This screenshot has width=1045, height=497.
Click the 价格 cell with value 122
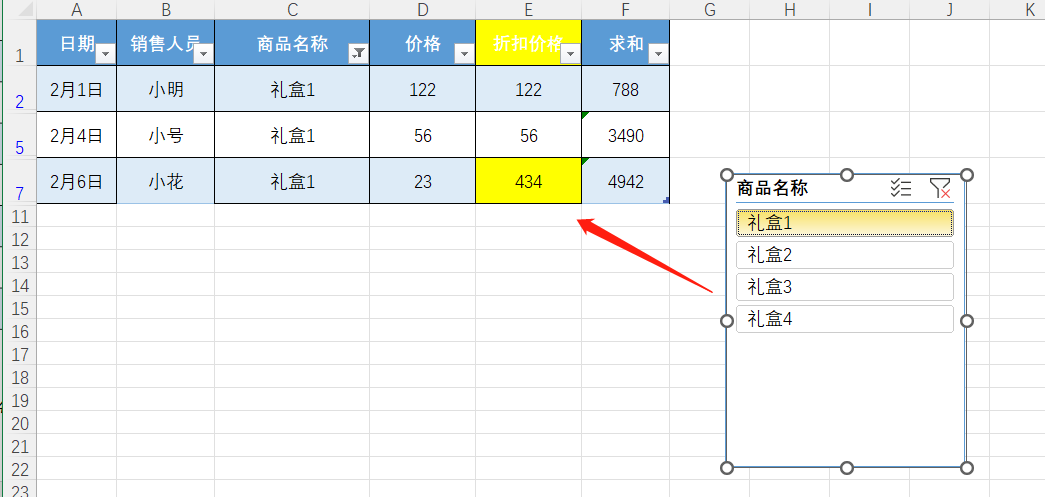(423, 89)
